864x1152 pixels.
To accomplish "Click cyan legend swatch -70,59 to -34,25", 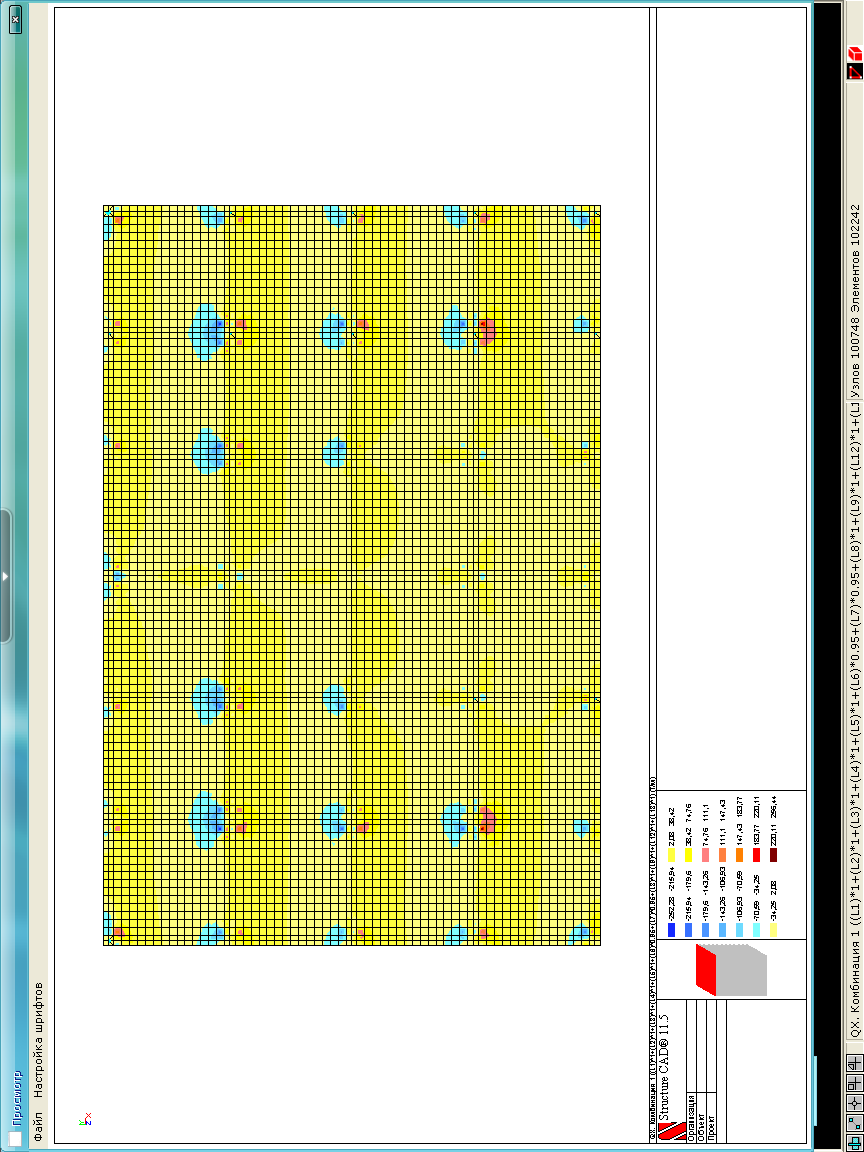I will tap(756, 929).
